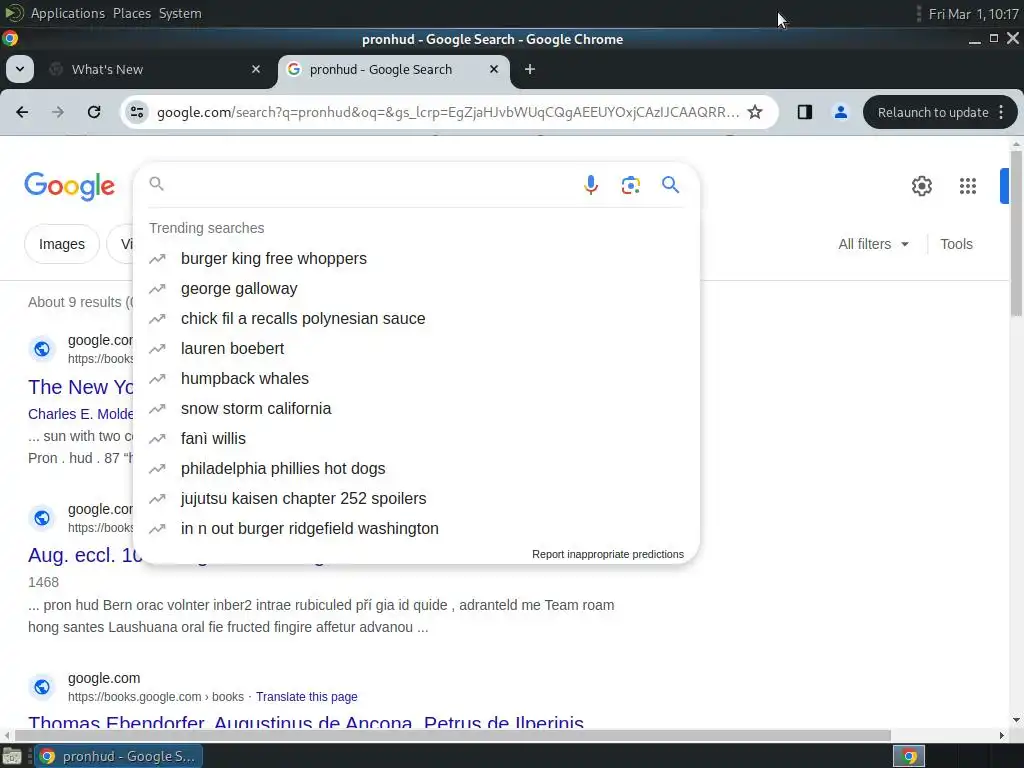Open a new tab with plus button
Screen dimensions: 1024x768
[x=530, y=69]
